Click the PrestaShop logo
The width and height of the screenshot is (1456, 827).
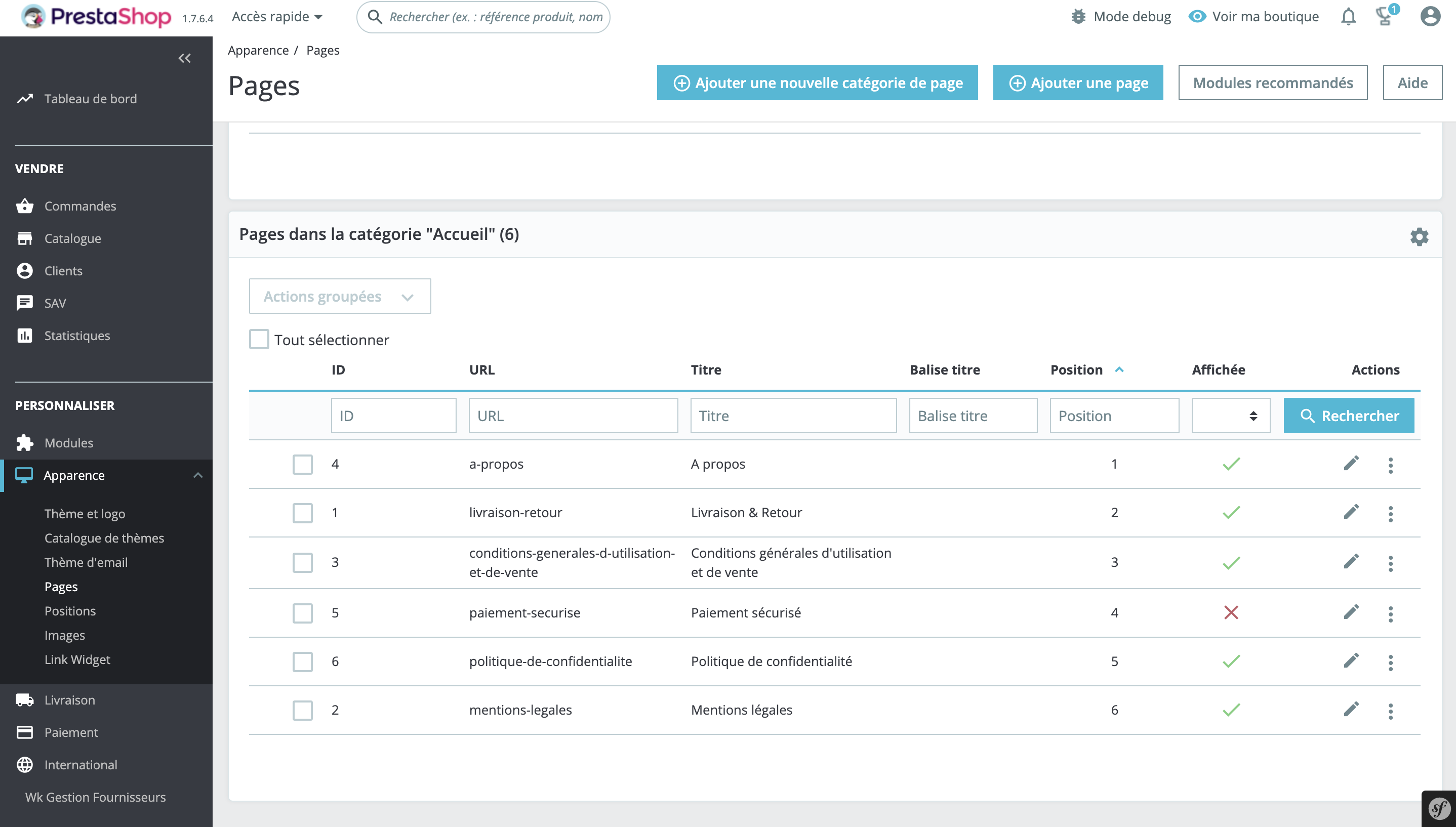pyautogui.click(x=96, y=17)
